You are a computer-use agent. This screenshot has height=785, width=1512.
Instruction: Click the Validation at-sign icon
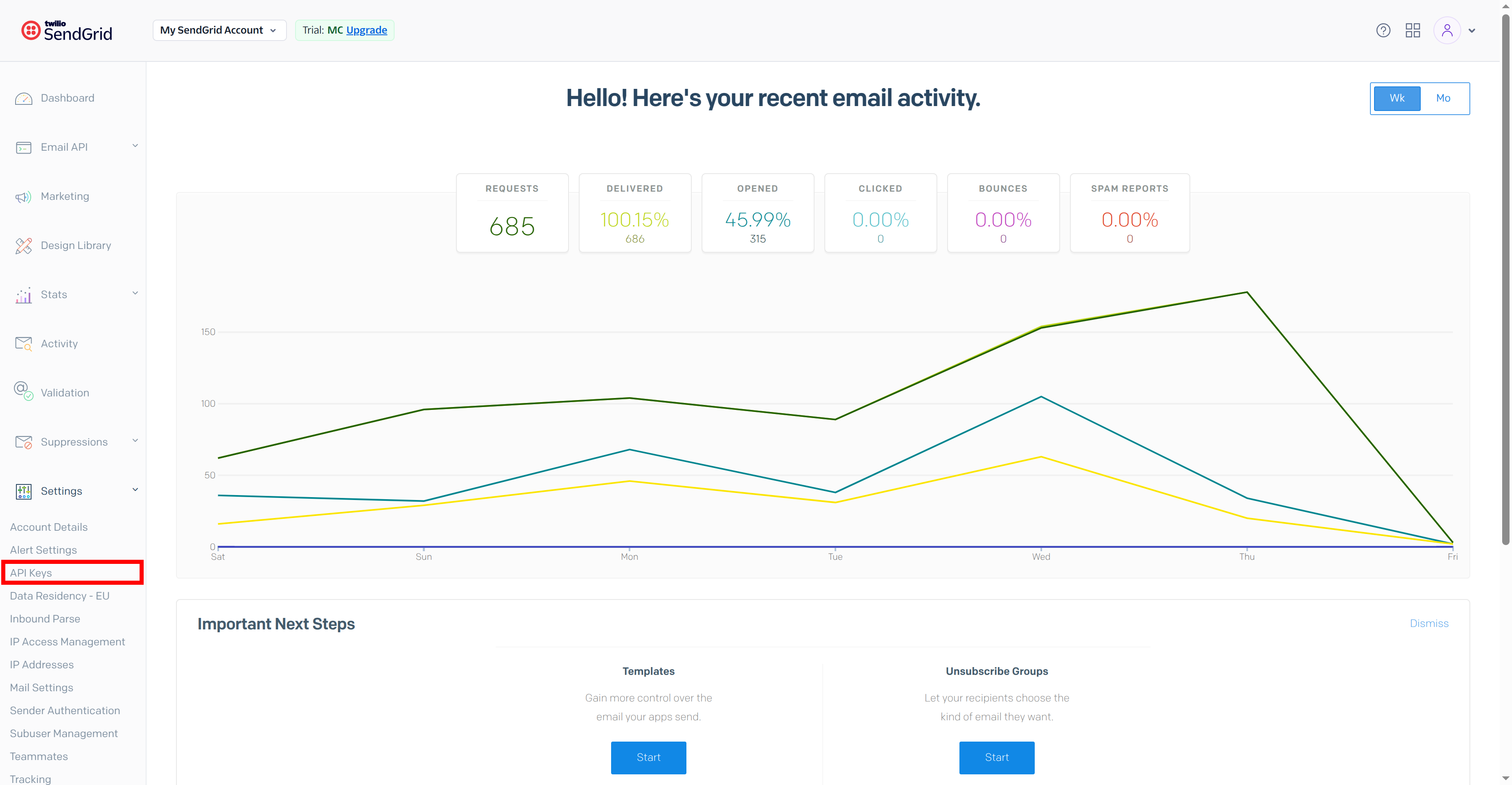click(23, 391)
